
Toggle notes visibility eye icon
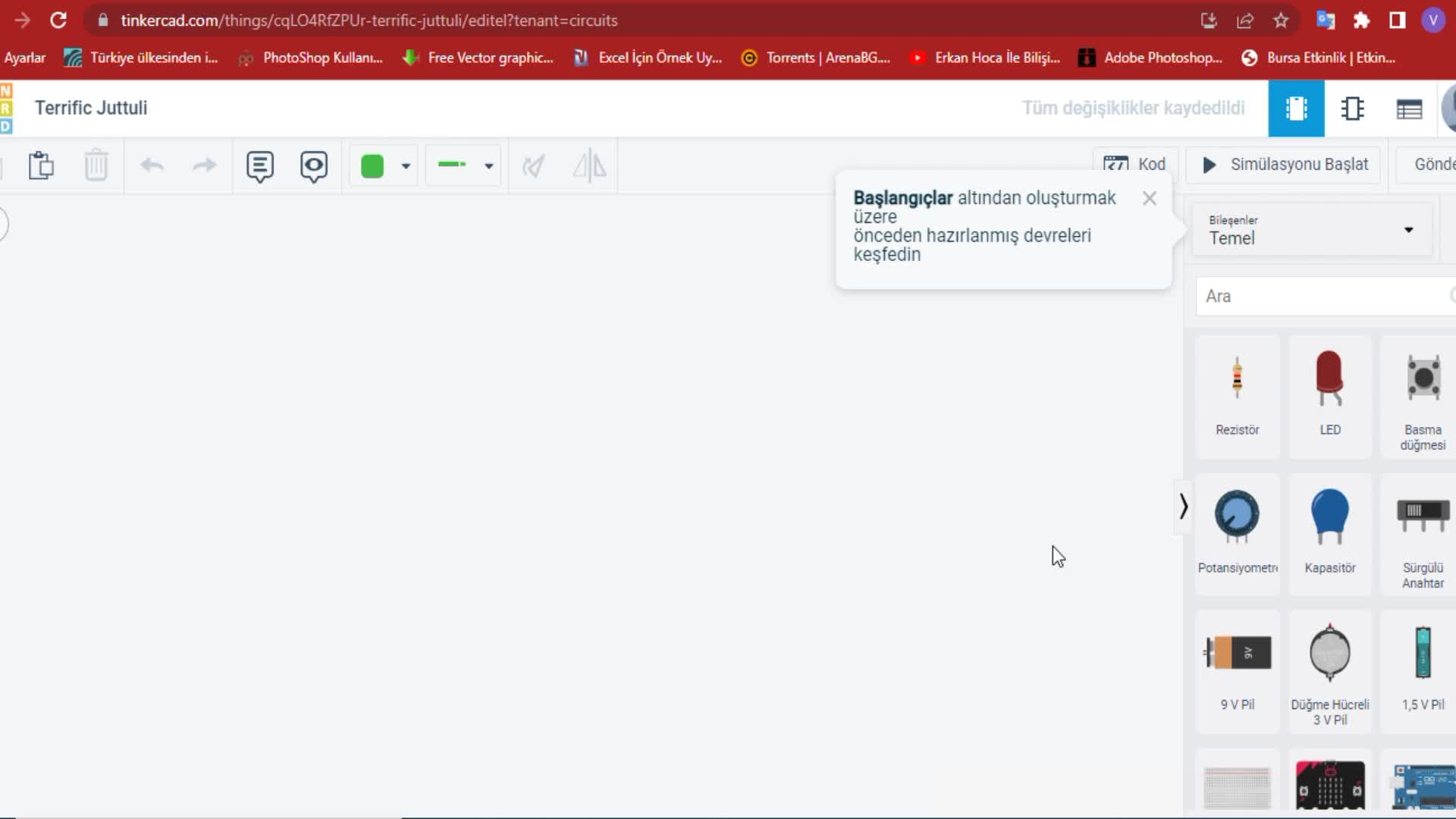click(x=313, y=165)
